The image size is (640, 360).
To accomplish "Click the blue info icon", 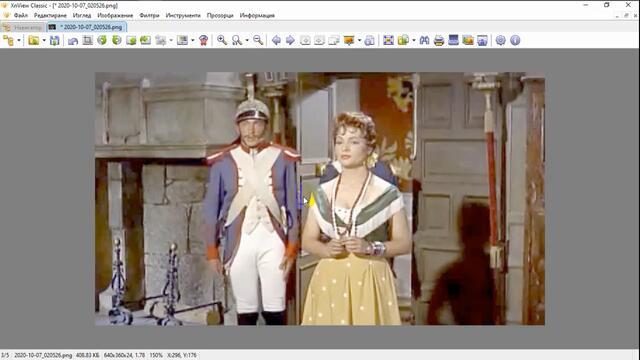I will pyautogui.click(x=515, y=40).
